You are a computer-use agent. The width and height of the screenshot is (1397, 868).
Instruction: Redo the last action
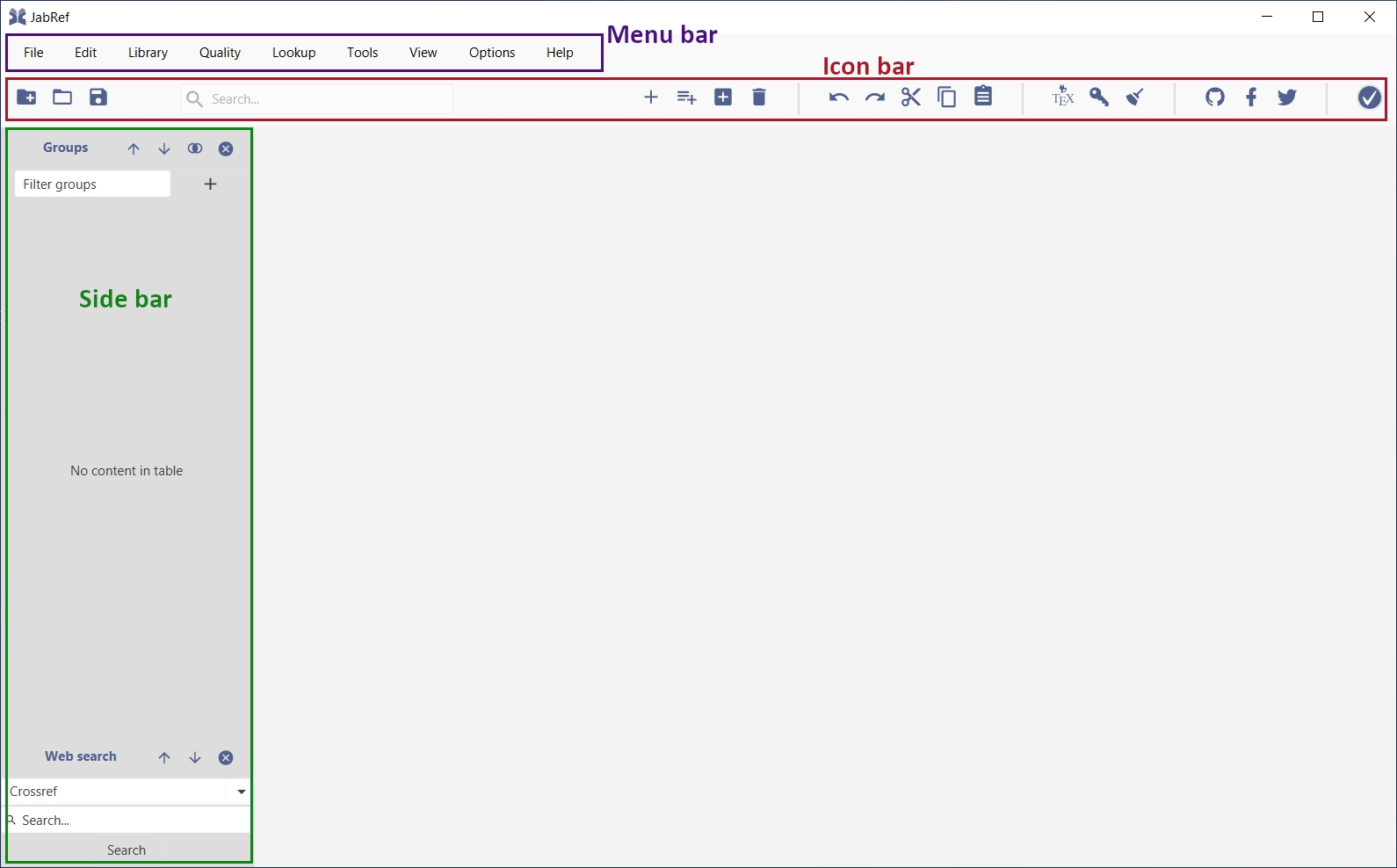click(x=874, y=98)
